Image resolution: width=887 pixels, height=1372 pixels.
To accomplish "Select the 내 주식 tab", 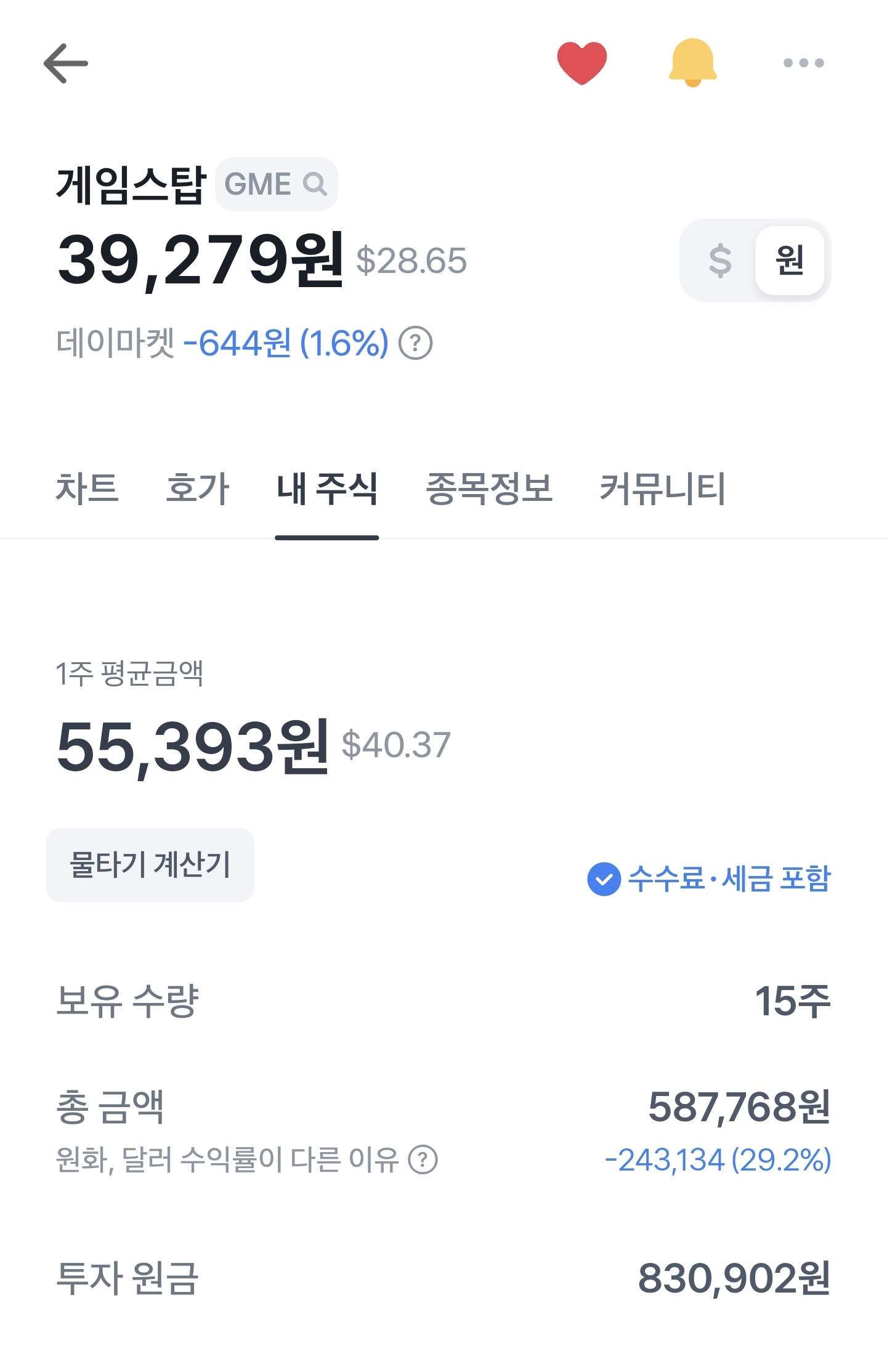I will coord(326,488).
